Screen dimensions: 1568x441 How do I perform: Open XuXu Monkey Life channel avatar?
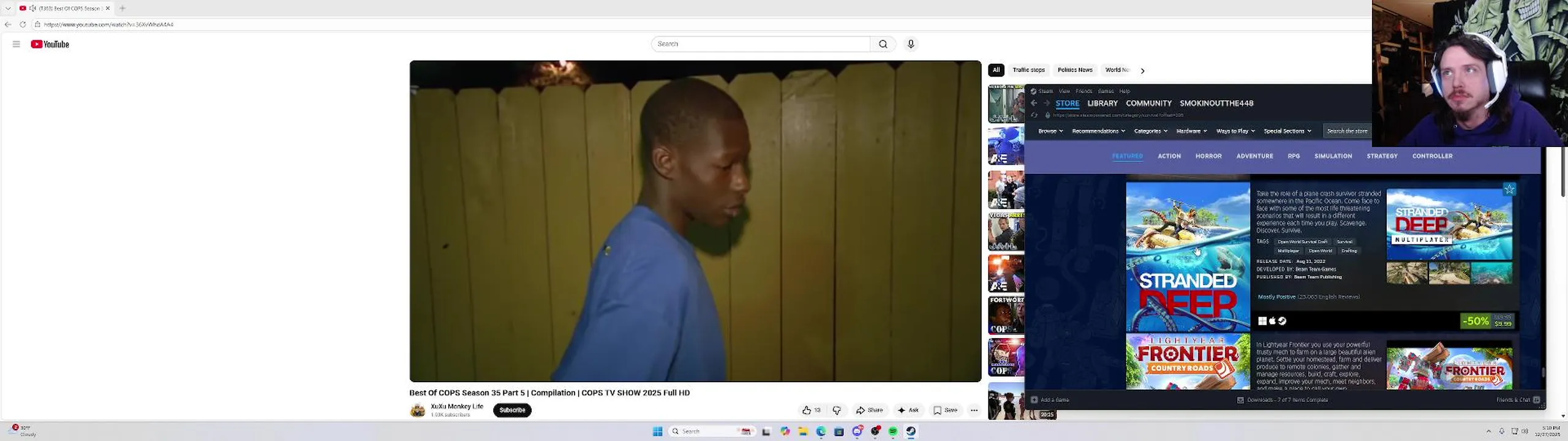point(418,410)
